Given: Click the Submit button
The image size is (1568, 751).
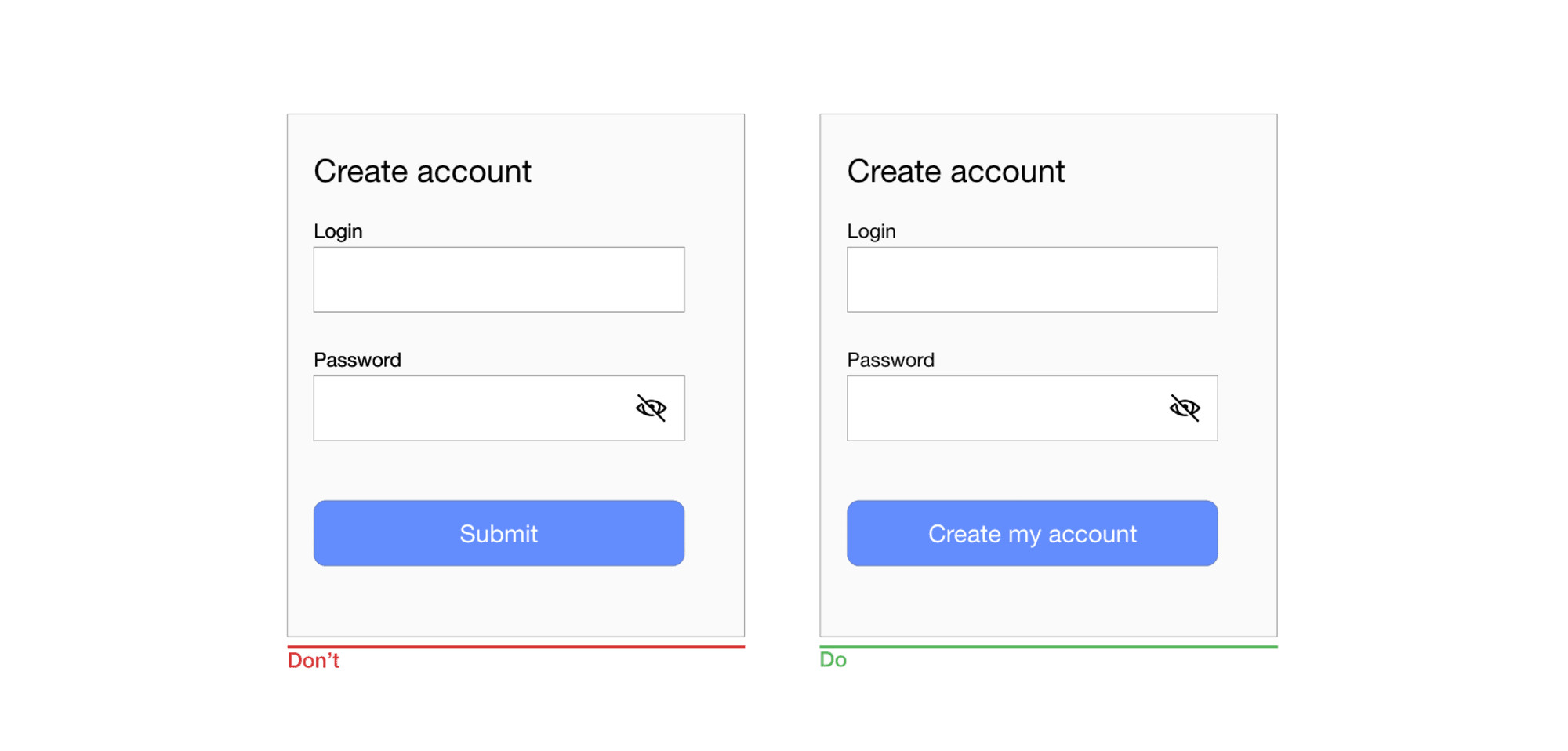Looking at the screenshot, I should 499,533.
